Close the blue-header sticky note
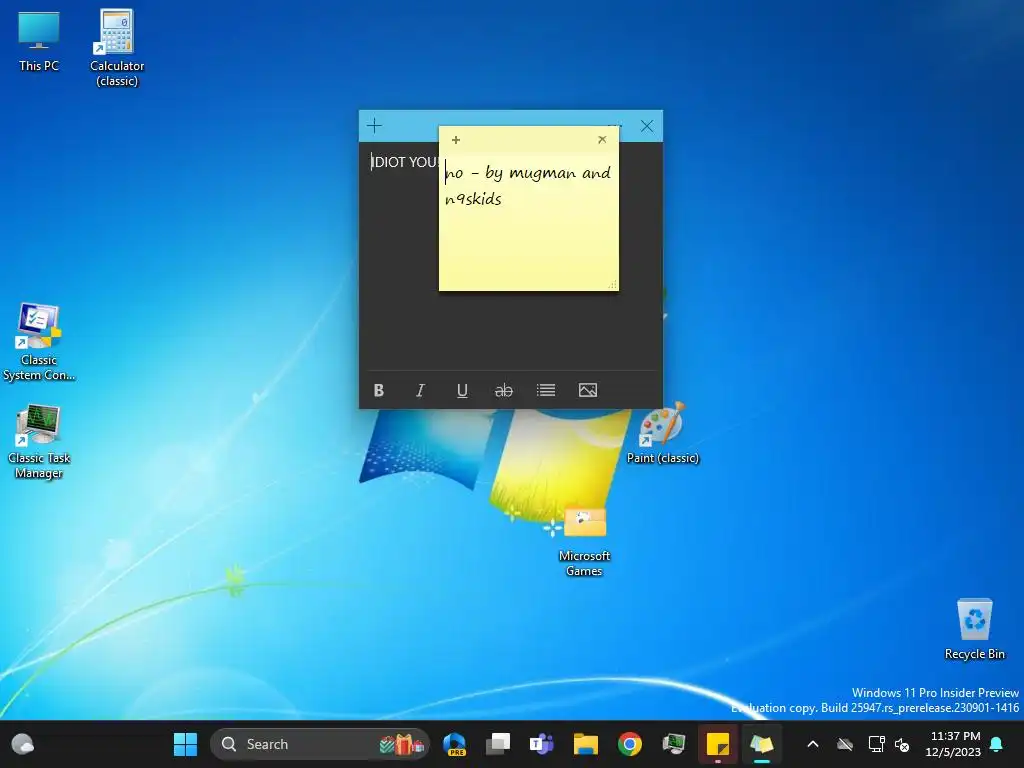1024x768 pixels. point(647,126)
